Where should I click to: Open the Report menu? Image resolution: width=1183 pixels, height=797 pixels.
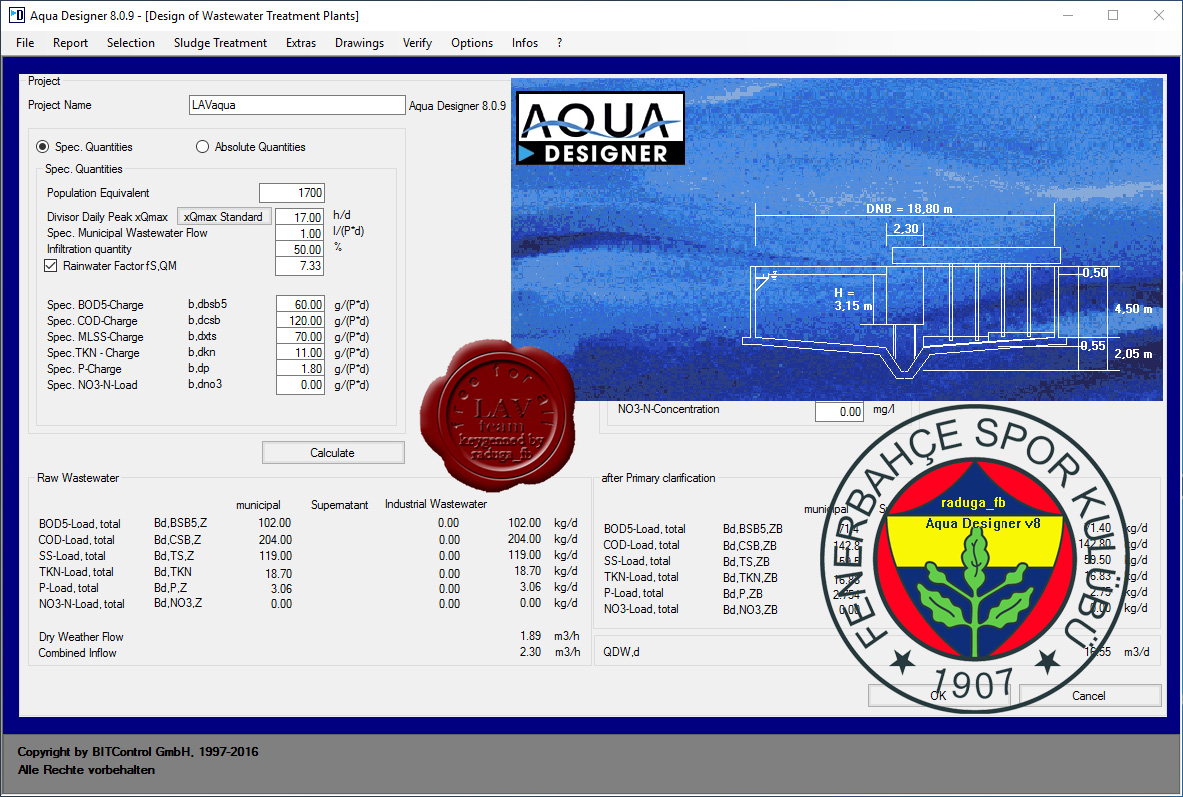click(x=70, y=43)
